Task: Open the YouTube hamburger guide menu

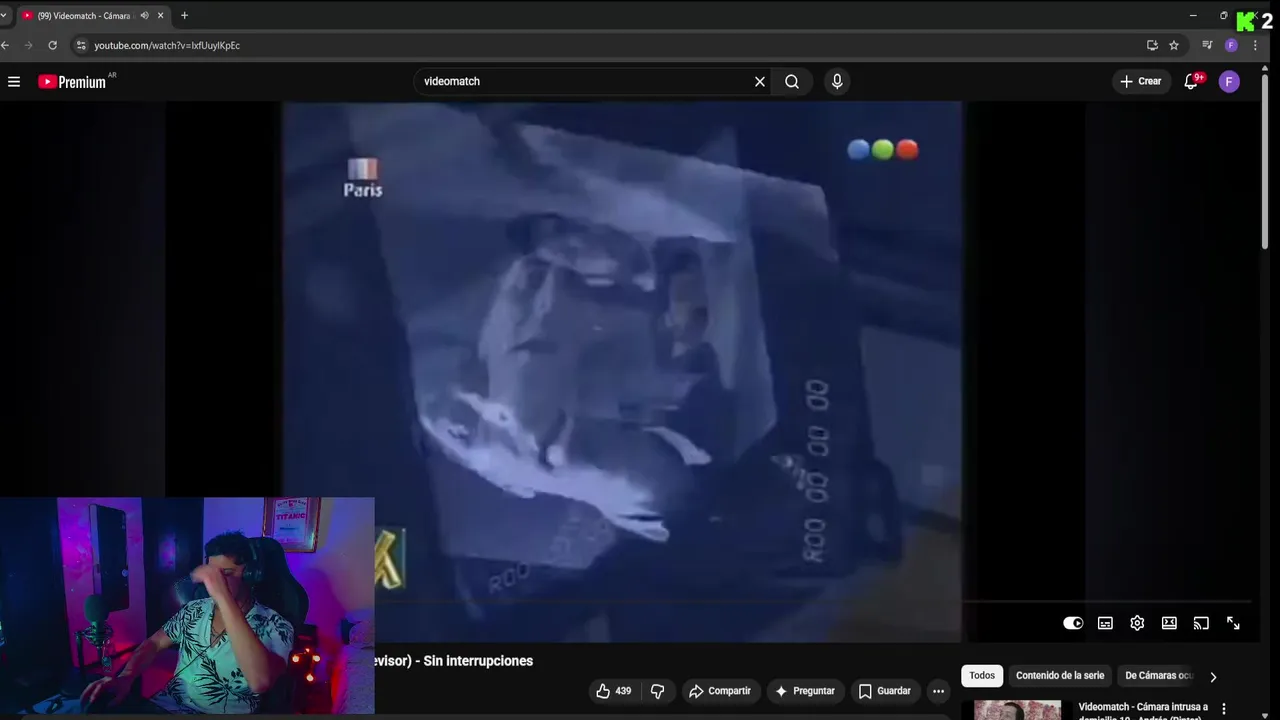Action: [14, 82]
